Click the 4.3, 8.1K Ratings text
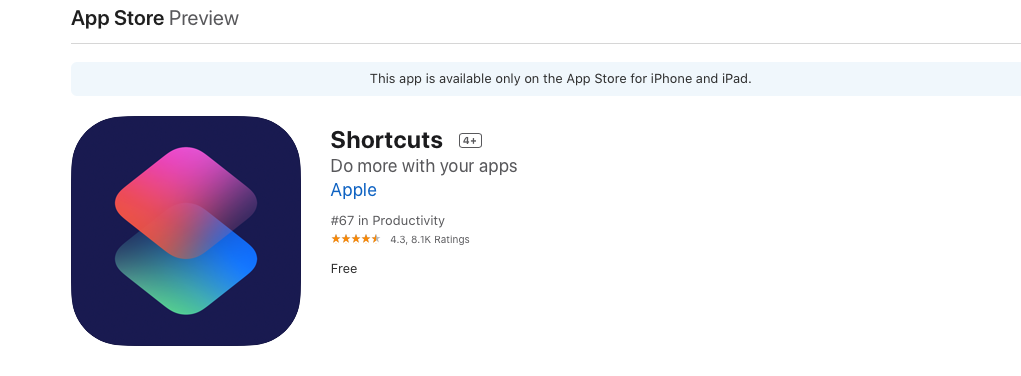1021x376 pixels. coord(430,239)
